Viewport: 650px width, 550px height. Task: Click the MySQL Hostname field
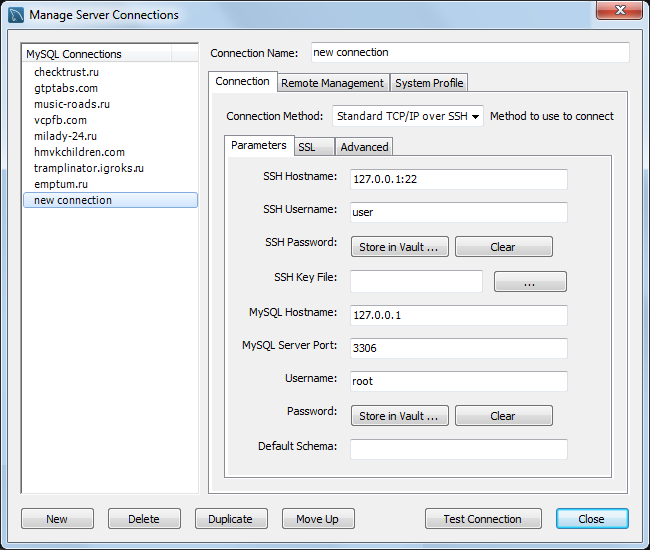coord(458,315)
